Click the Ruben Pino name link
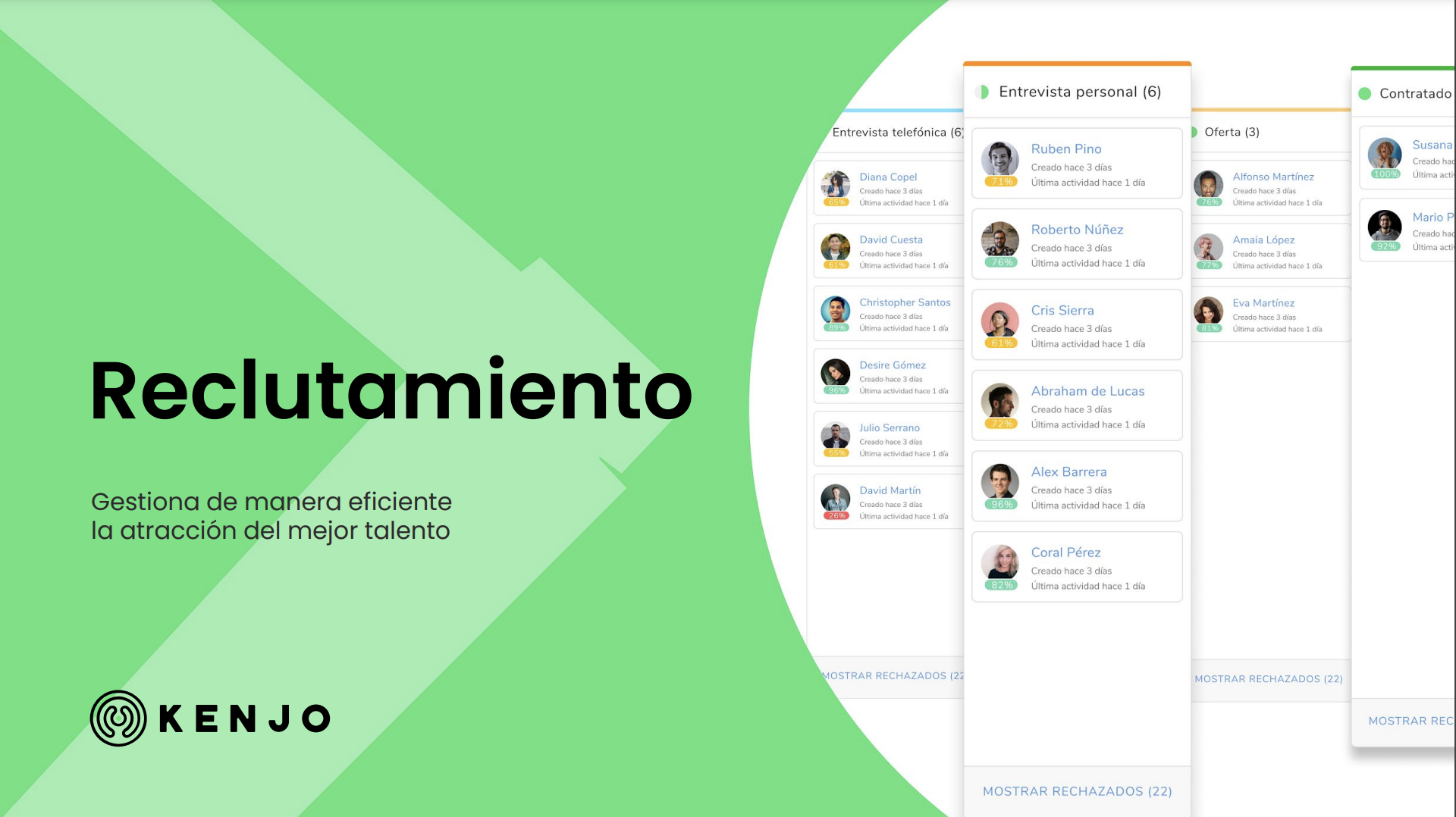Screen dimensions: 1456x817 (1066, 149)
